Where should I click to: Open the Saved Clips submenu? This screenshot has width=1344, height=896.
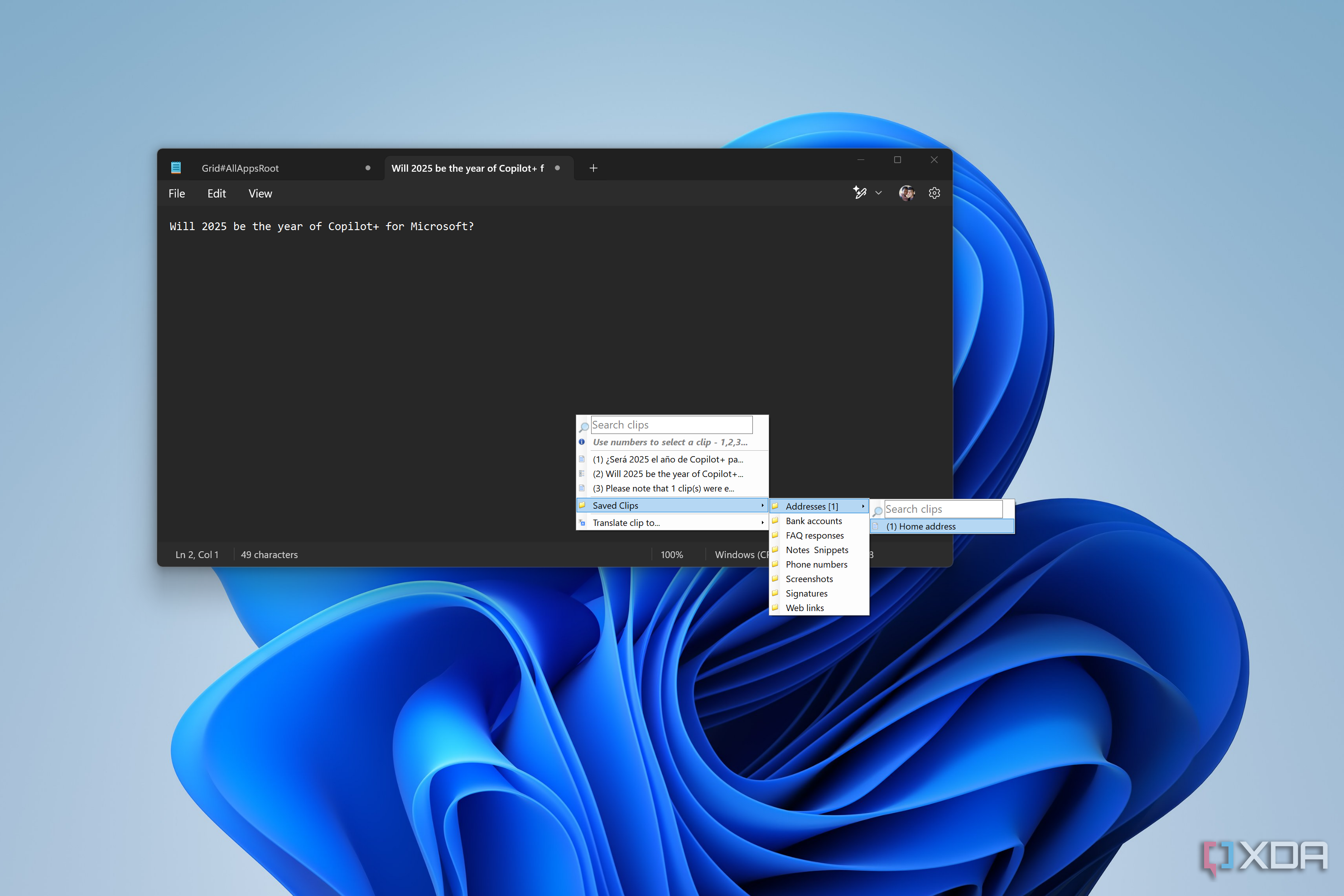[x=672, y=506]
